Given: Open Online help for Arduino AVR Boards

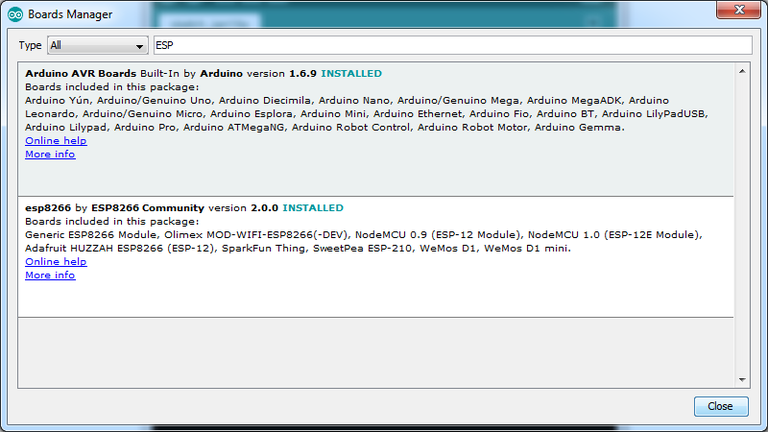Looking at the screenshot, I should point(56,141).
